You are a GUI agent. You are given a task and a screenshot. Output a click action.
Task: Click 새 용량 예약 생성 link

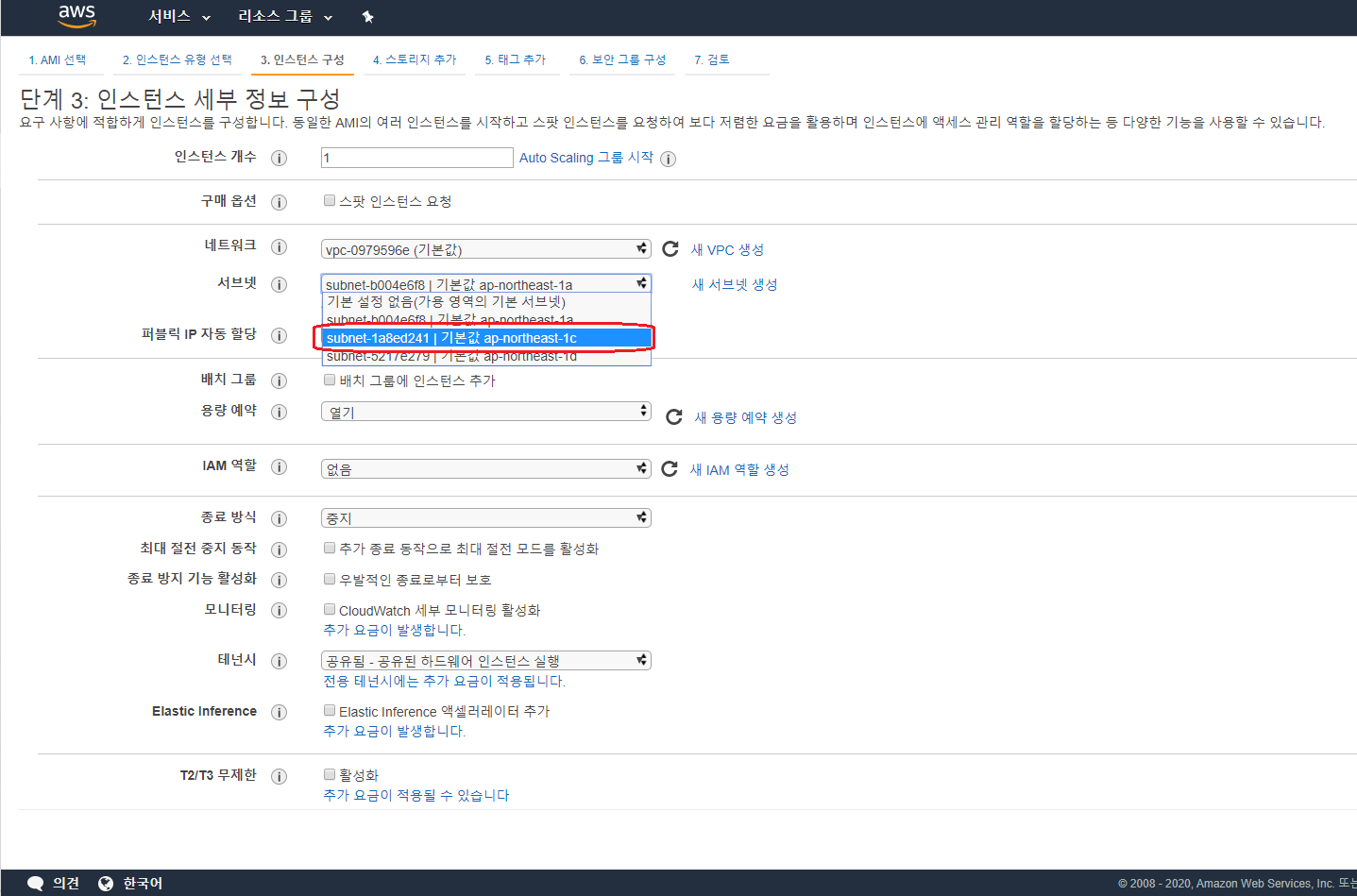click(x=746, y=417)
